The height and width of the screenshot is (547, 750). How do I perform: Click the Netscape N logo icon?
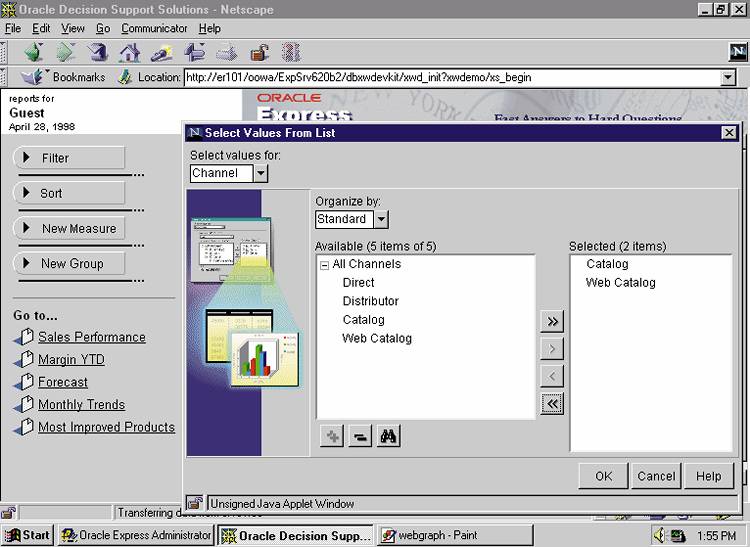[738, 52]
